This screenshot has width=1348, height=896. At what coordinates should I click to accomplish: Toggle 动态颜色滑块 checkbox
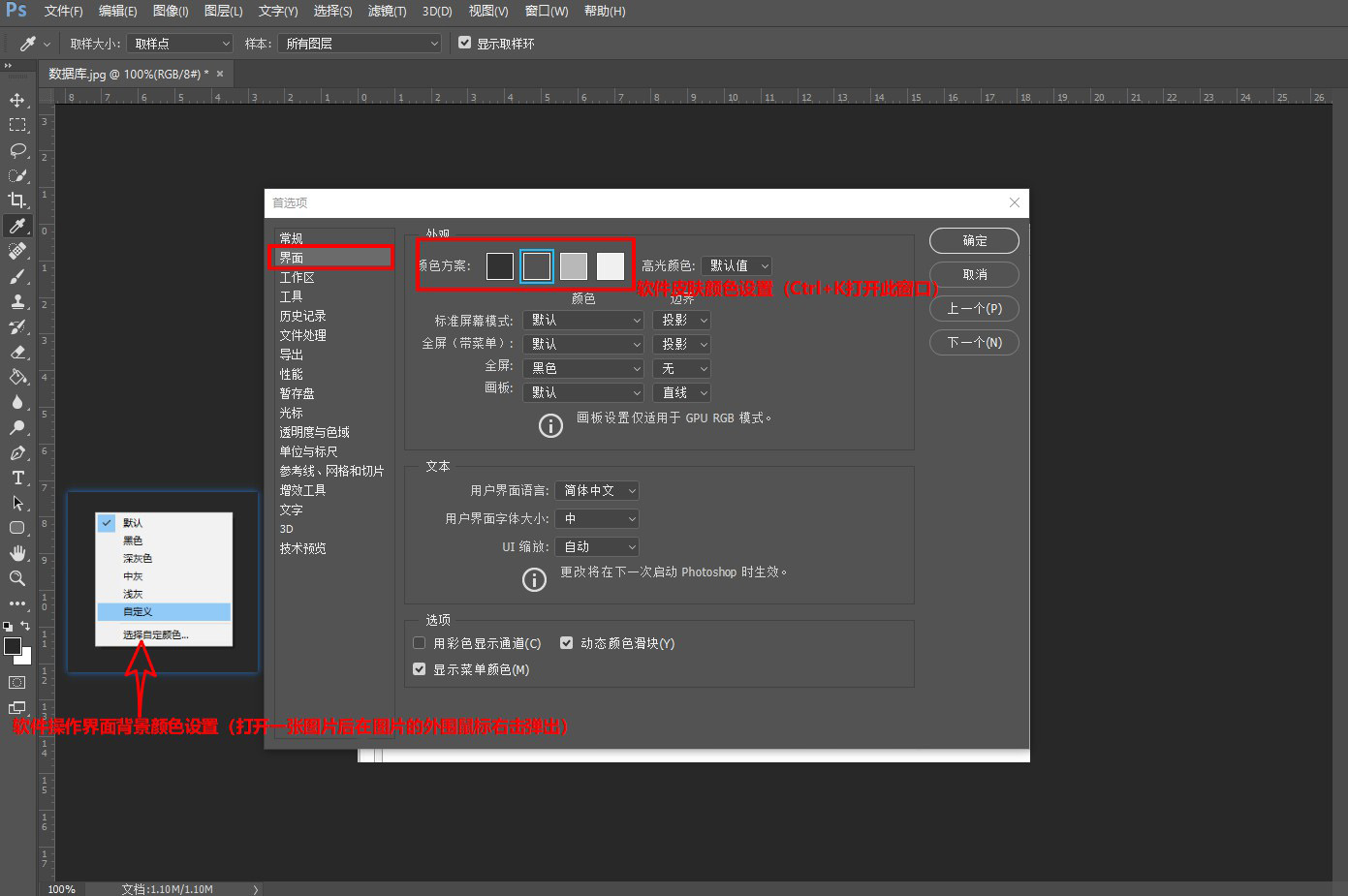click(567, 643)
